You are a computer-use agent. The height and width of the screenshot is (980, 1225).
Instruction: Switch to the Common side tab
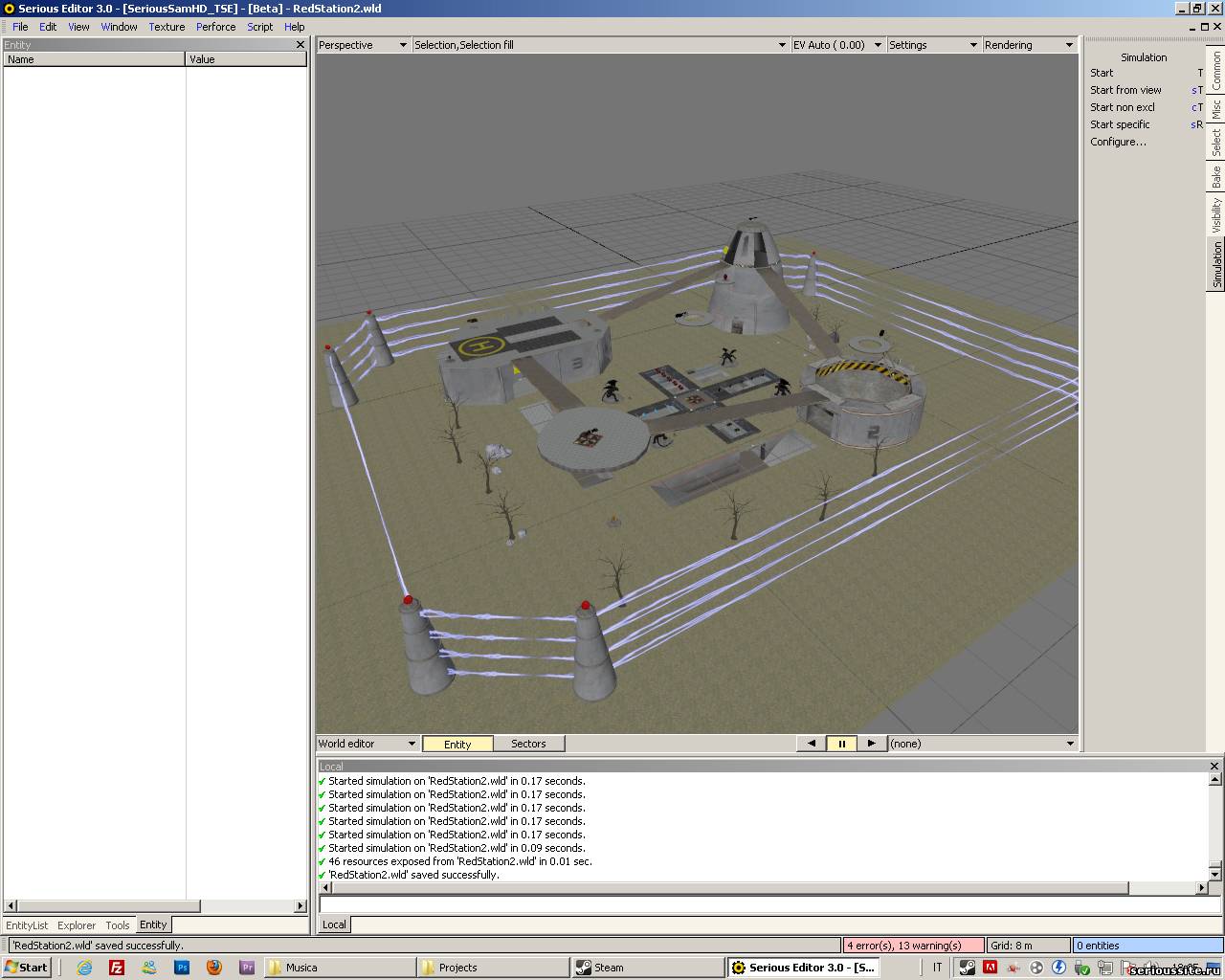coord(1216,70)
